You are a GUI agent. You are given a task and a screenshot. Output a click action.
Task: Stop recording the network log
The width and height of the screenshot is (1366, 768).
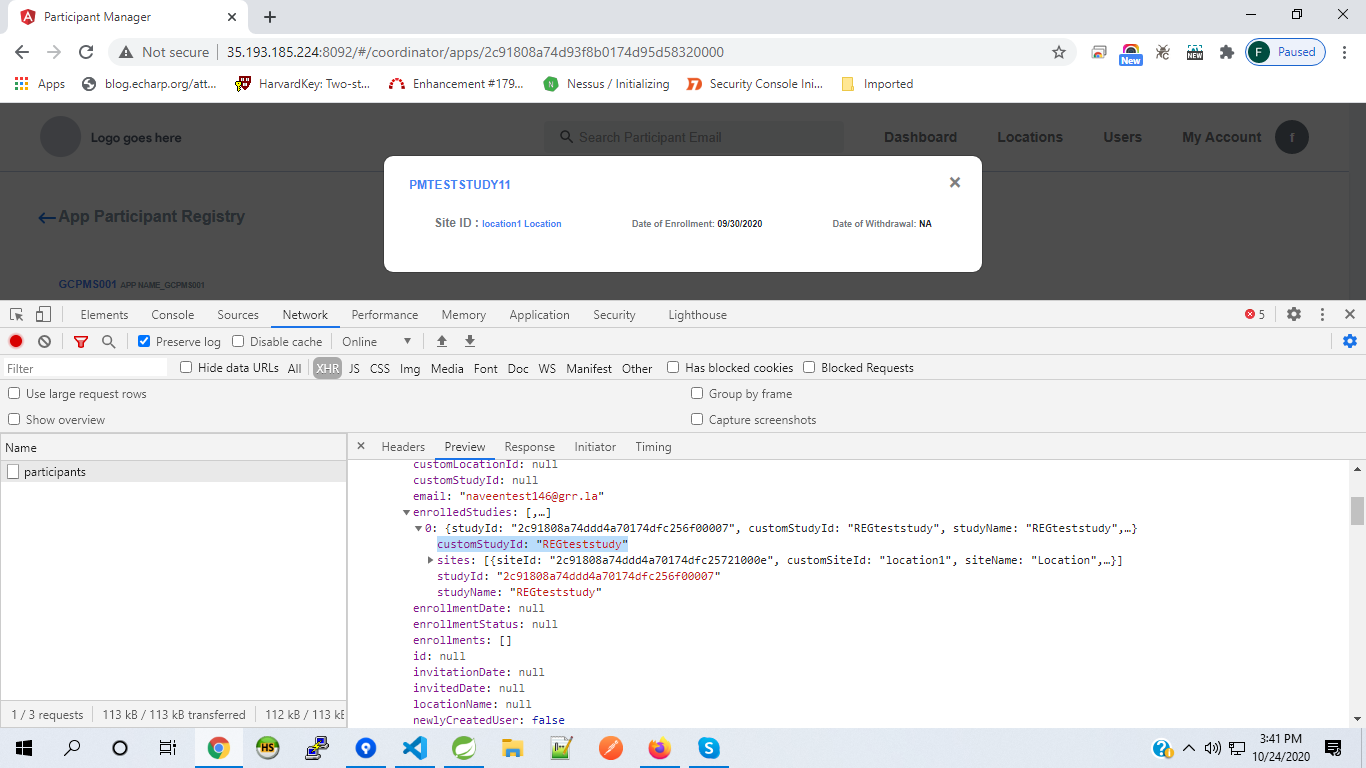click(14, 341)
